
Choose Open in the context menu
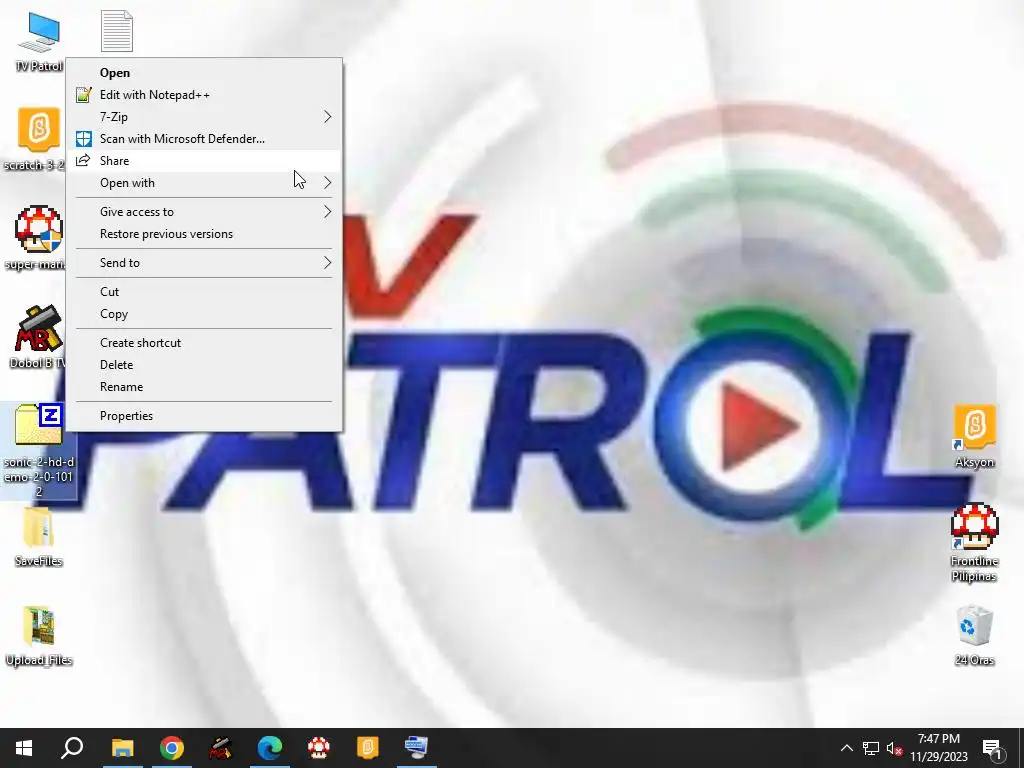[x=204, y=72]
